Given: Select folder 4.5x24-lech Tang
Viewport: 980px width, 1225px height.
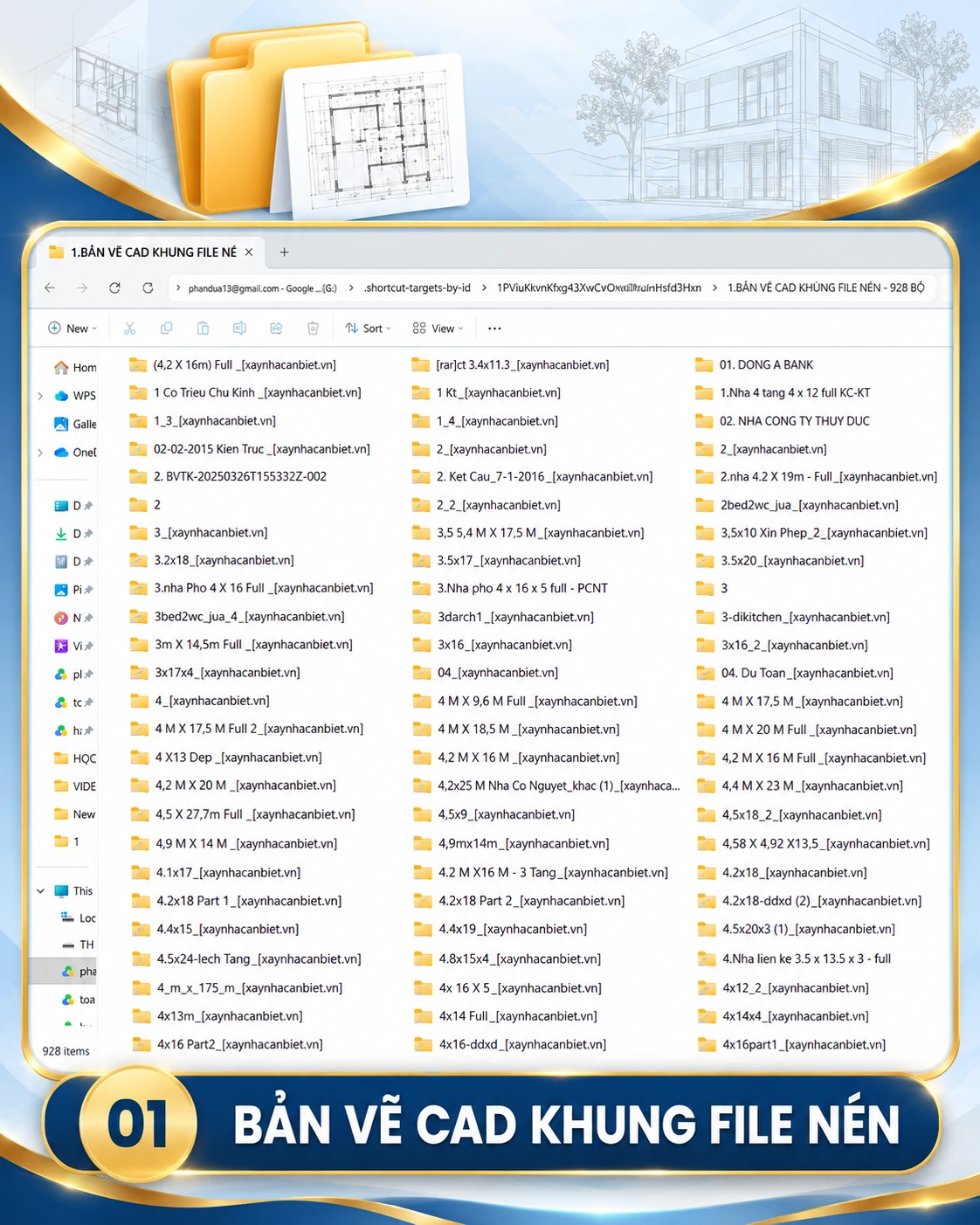Looking at the screenshot, I should [x=245, y=959].
